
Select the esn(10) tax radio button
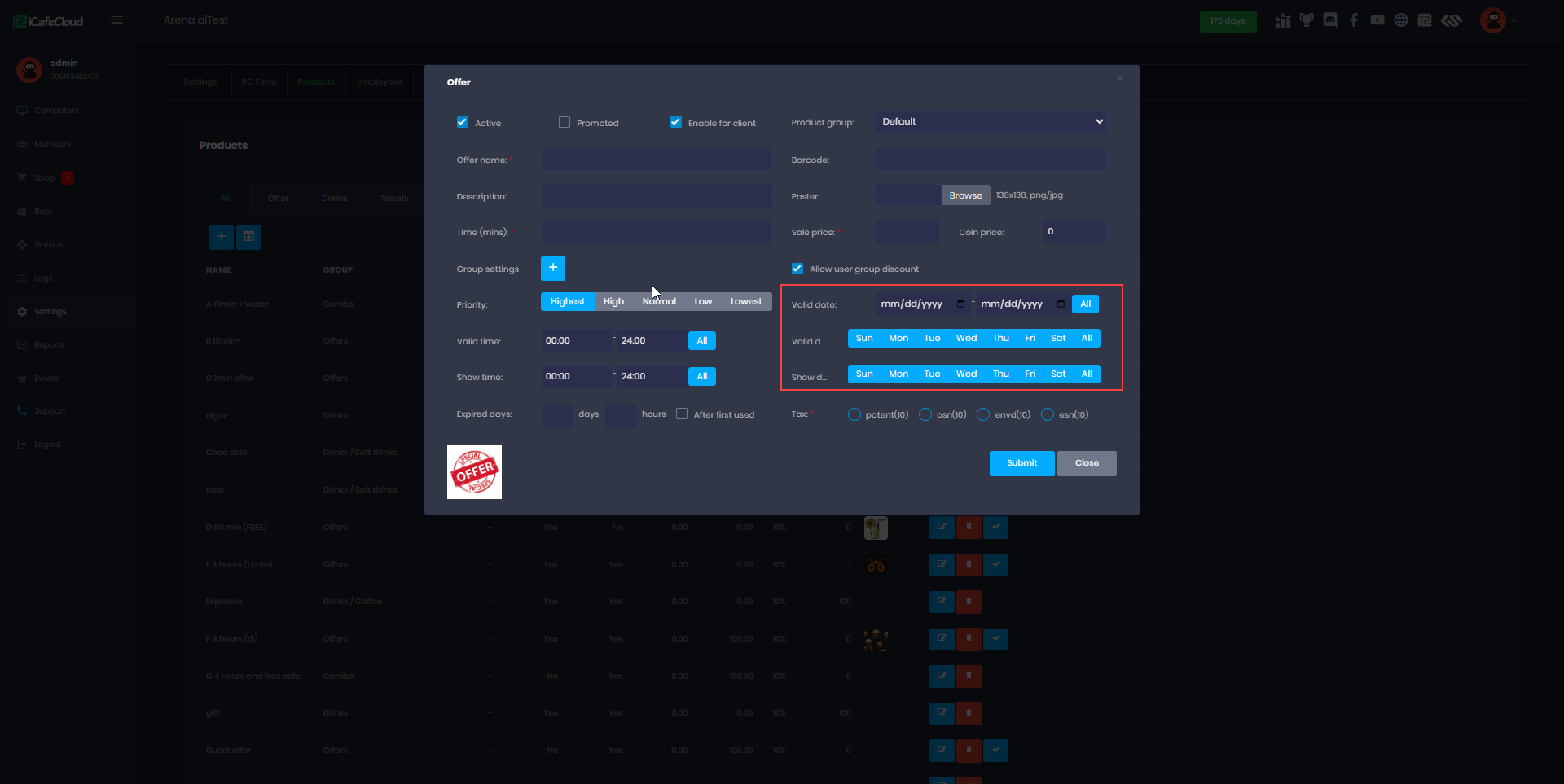[x=1048, y=414]
